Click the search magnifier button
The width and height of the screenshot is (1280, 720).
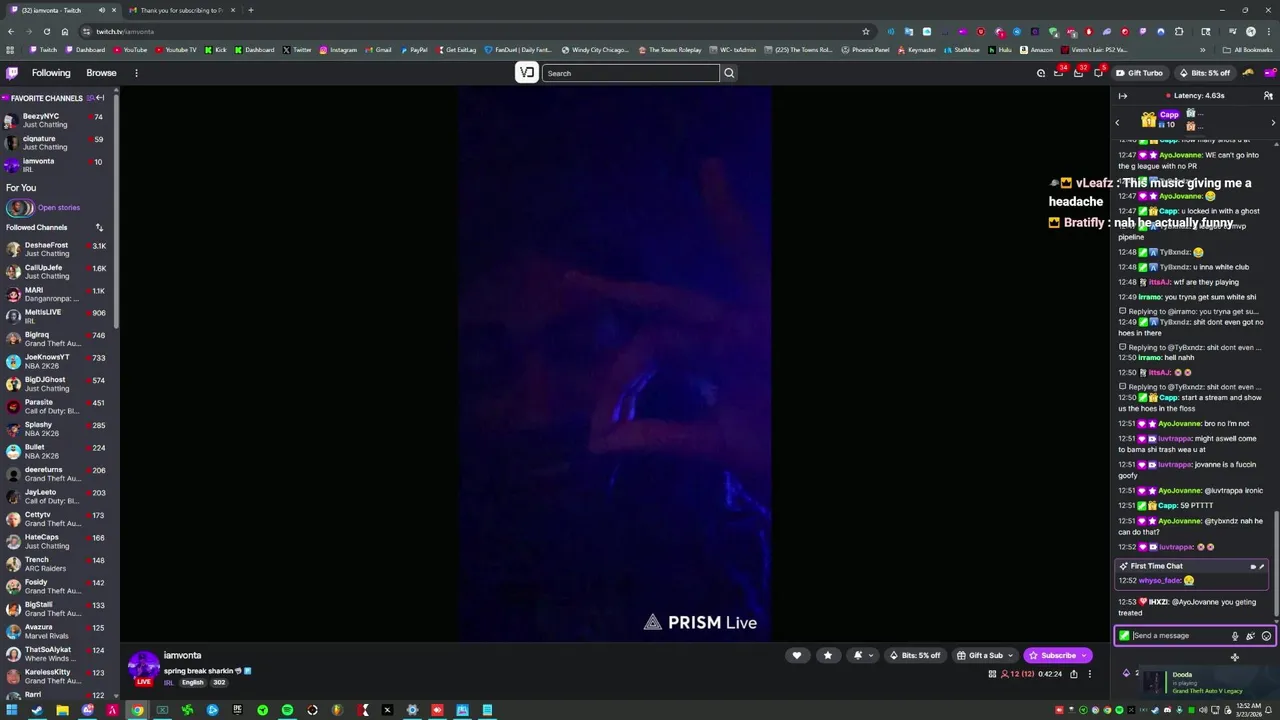(x=729, y=73)
